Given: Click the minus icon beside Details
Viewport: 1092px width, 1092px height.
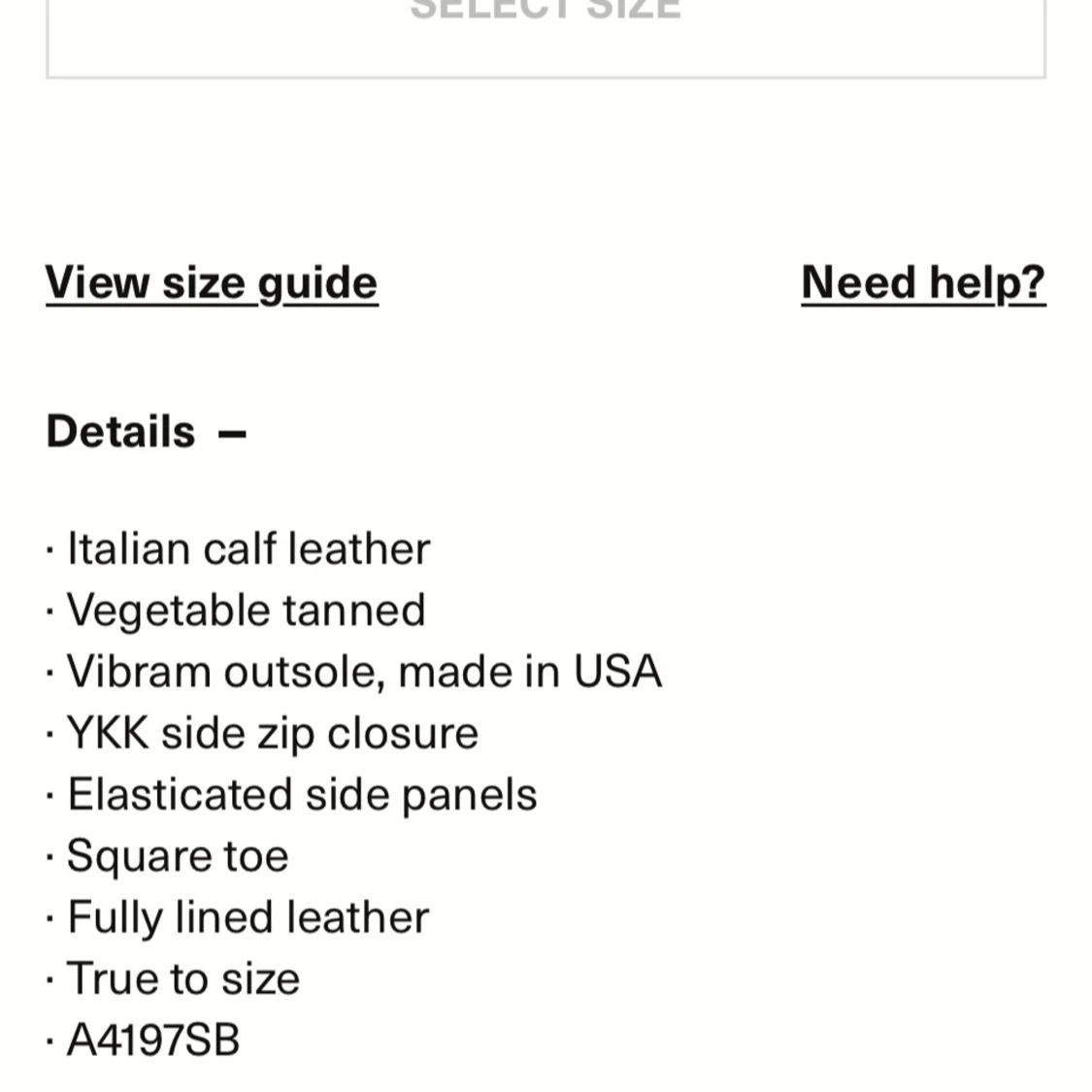Looking at the screenshot, I should point(233,434).
